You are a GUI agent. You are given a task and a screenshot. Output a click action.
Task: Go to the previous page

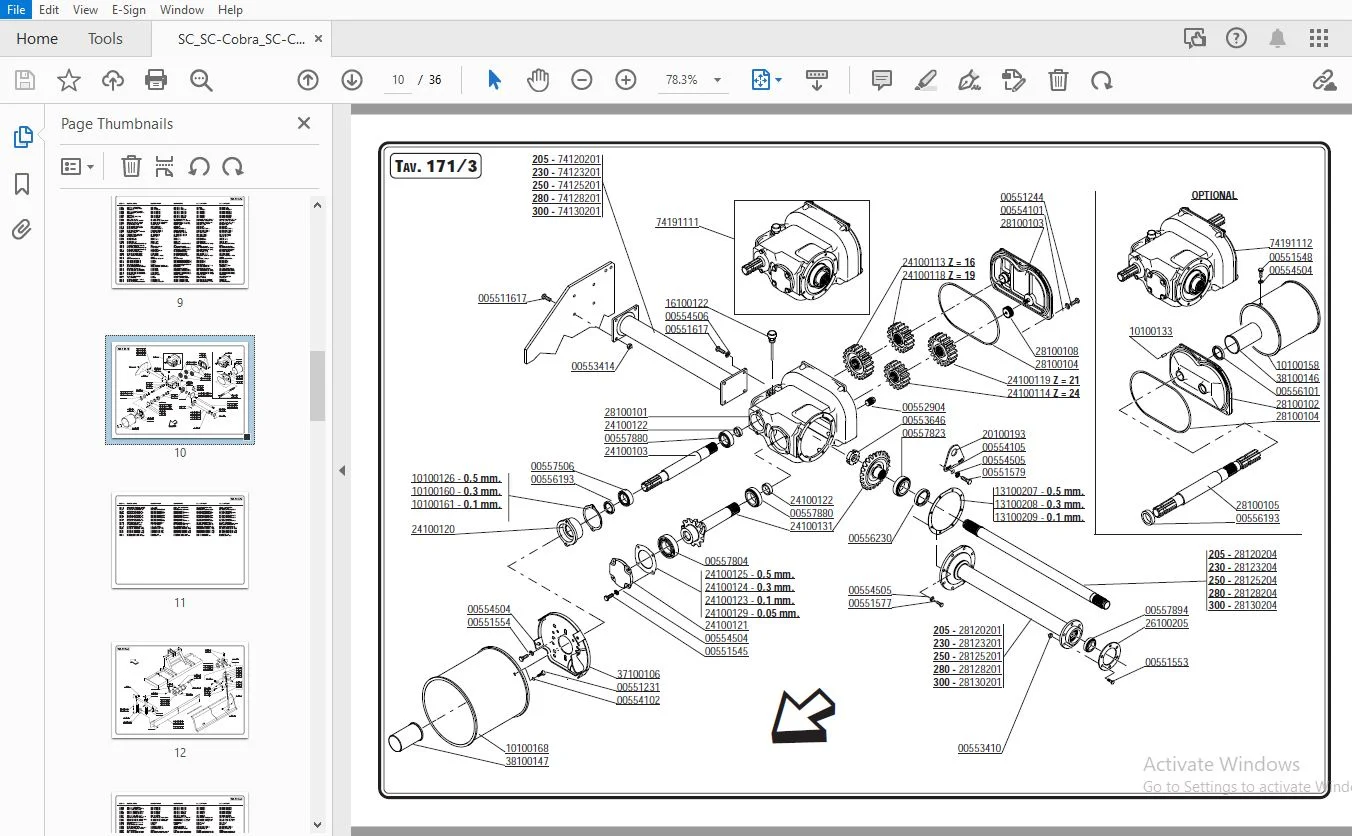tap(308, 80)
